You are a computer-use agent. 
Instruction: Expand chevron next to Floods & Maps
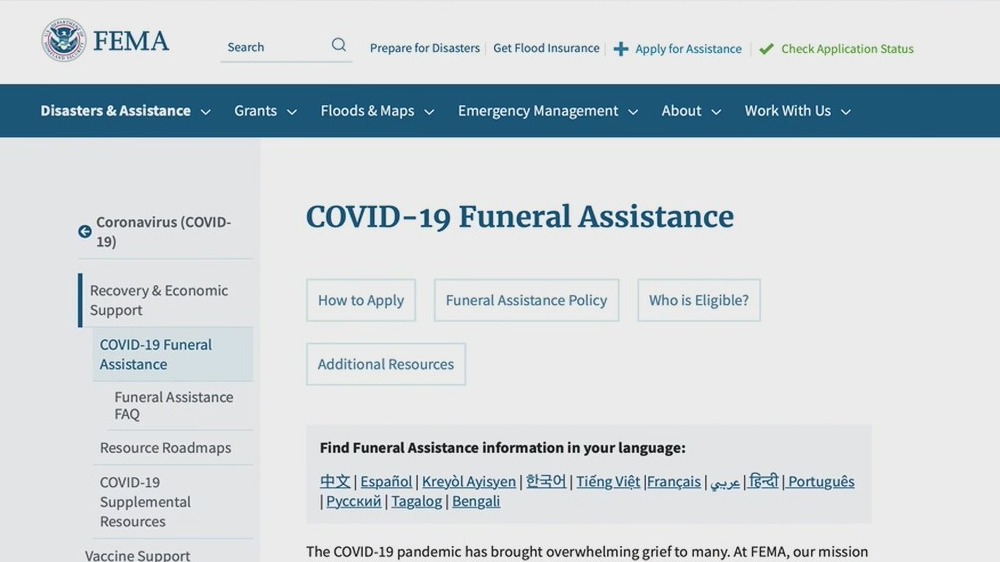(429, 112)
